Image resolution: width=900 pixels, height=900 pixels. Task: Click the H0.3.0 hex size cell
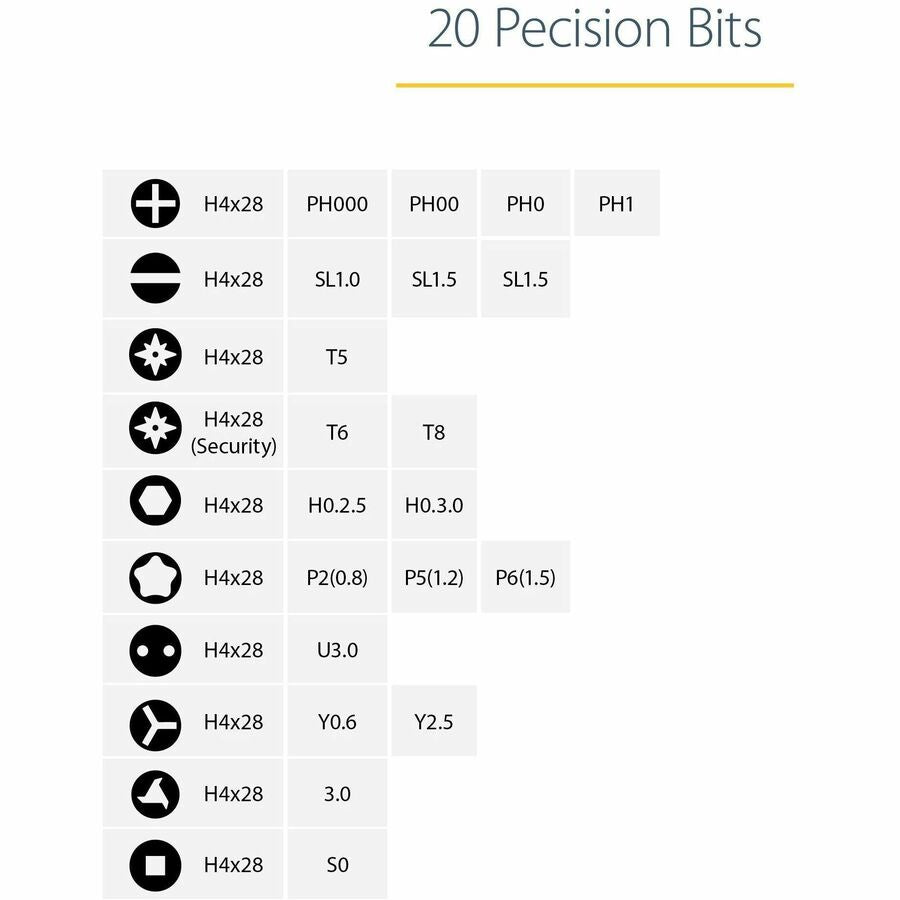click(x=434, y=505)
